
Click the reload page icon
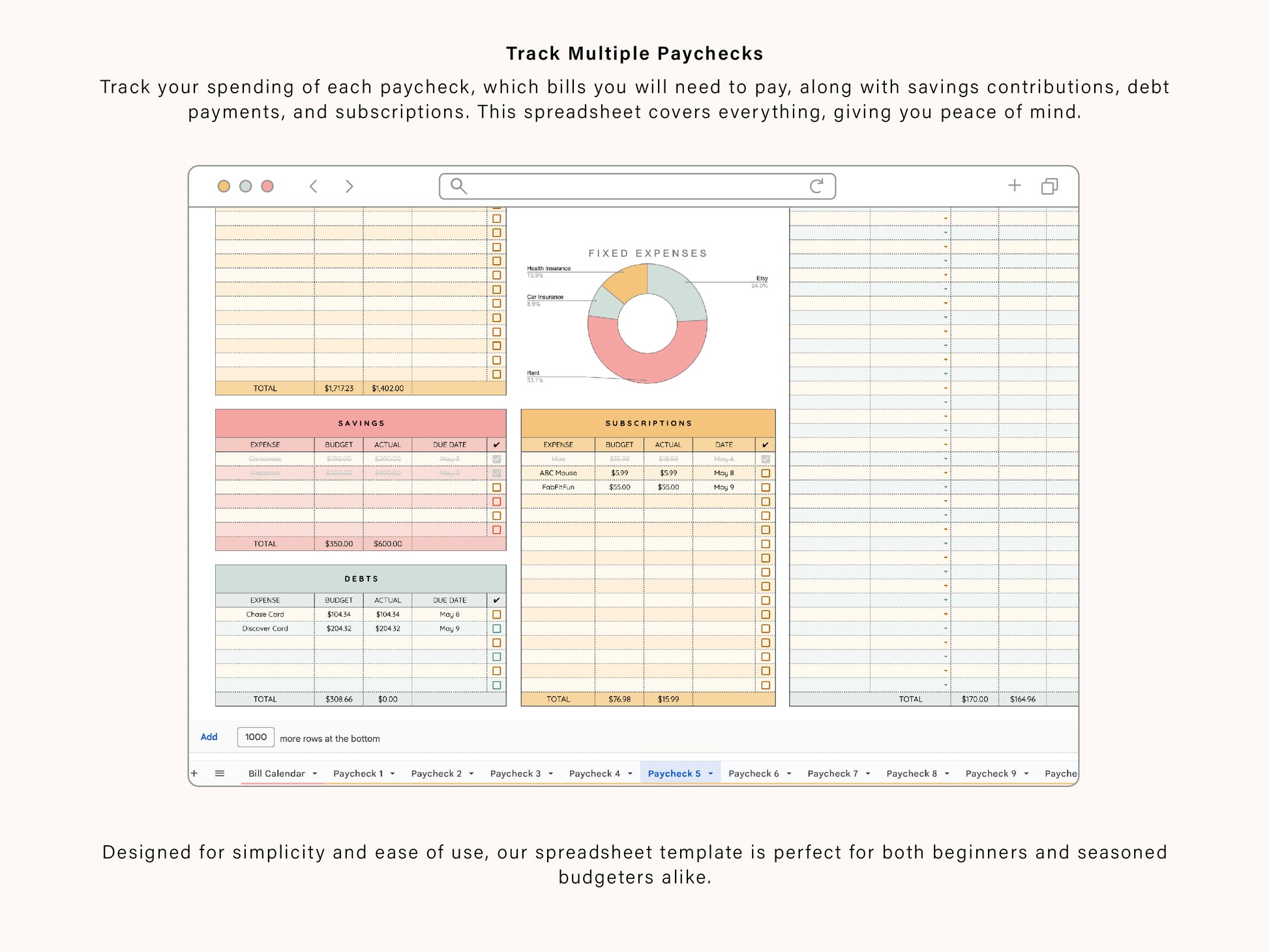point(816,186)
